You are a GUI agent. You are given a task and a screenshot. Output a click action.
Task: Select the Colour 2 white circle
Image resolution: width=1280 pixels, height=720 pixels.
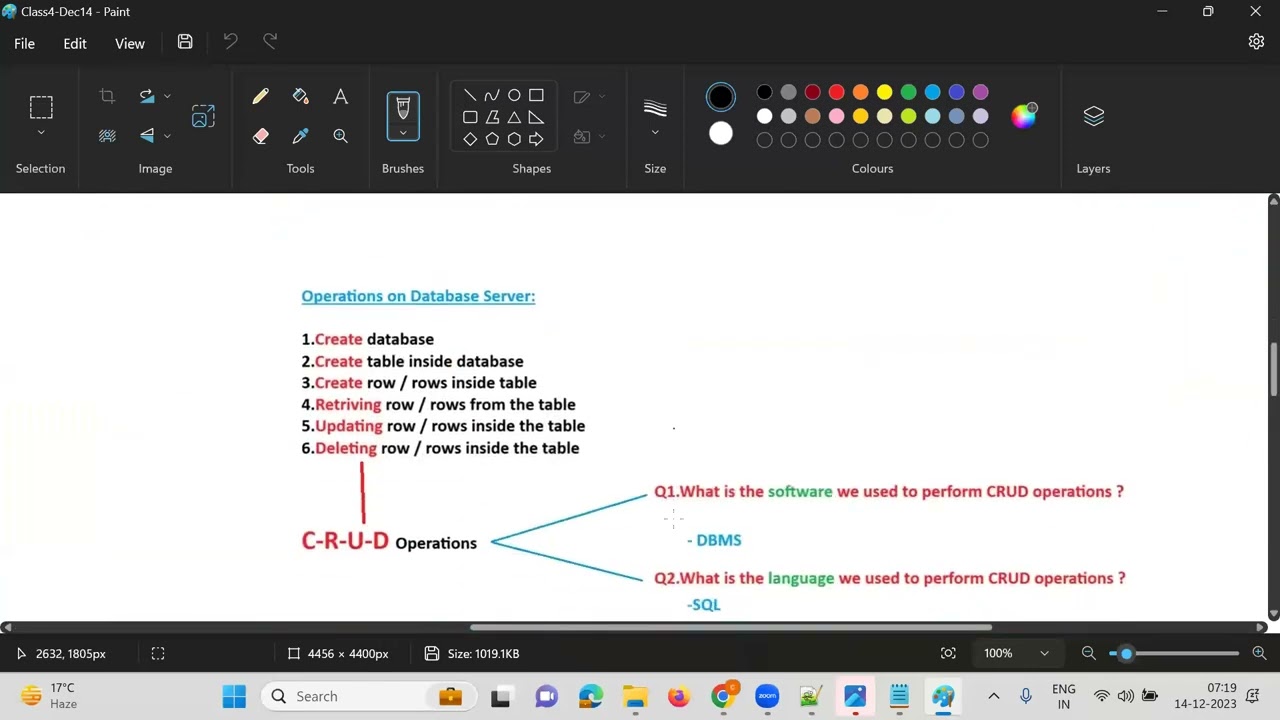(x=720, y=133)
